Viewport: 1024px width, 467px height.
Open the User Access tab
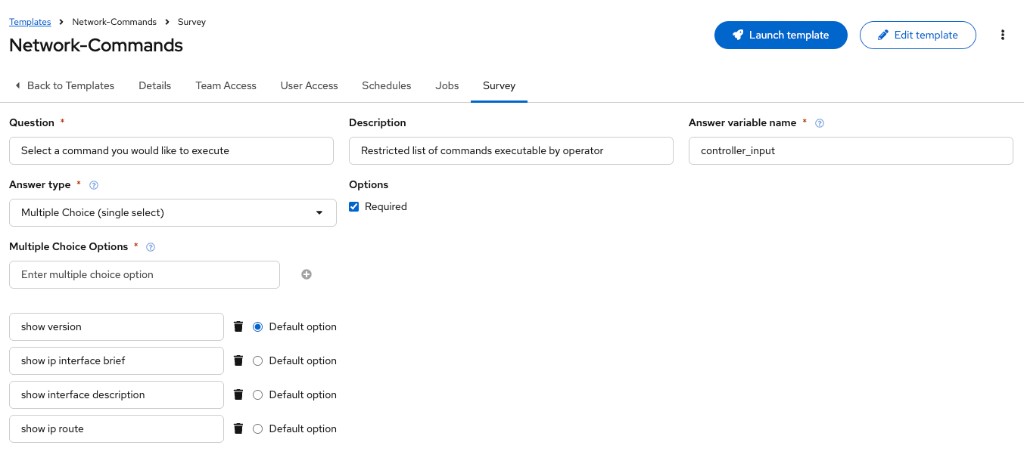click(x=309, y=86)
